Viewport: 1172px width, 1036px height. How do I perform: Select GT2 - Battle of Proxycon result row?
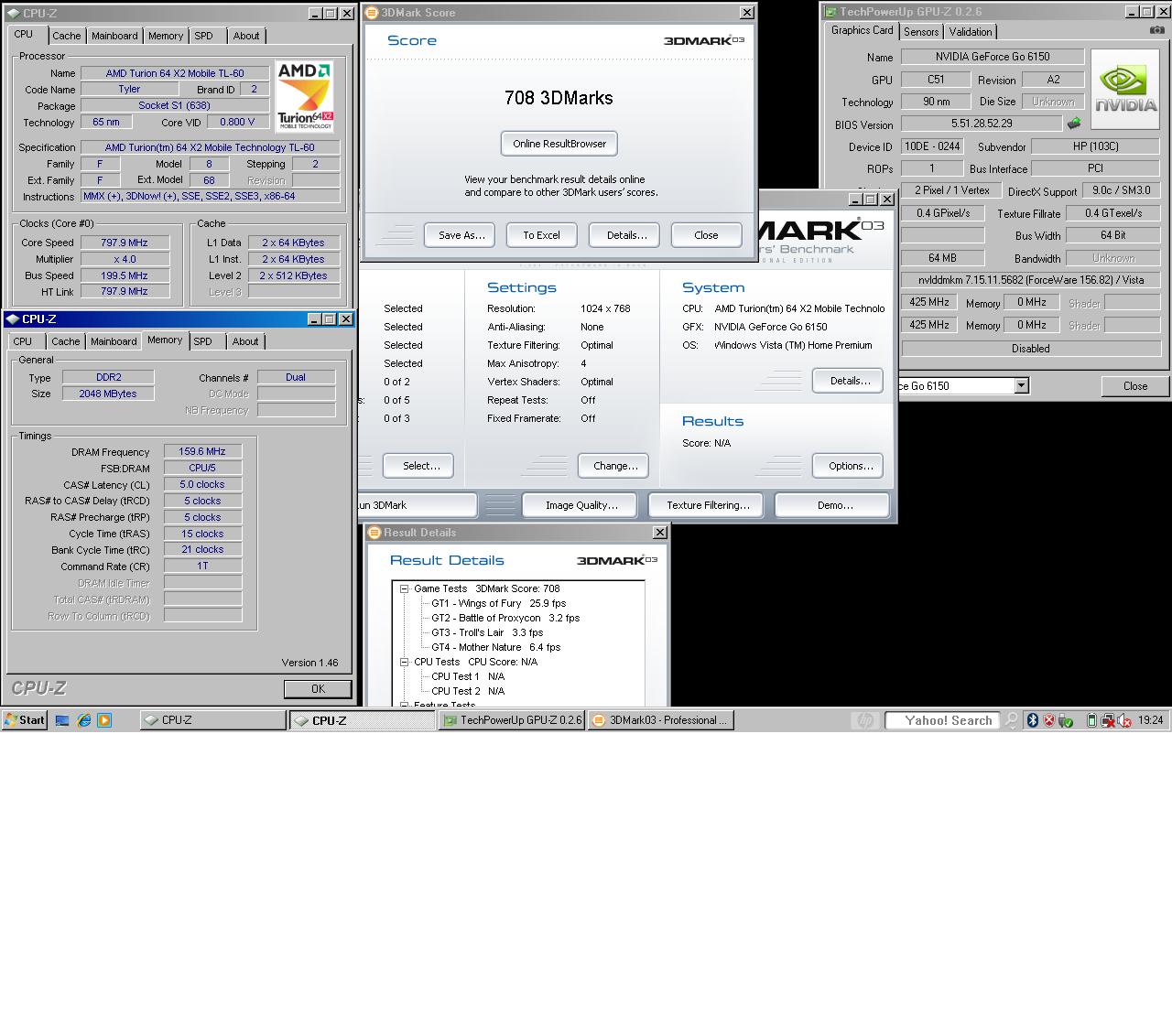[x=505, y=618]
